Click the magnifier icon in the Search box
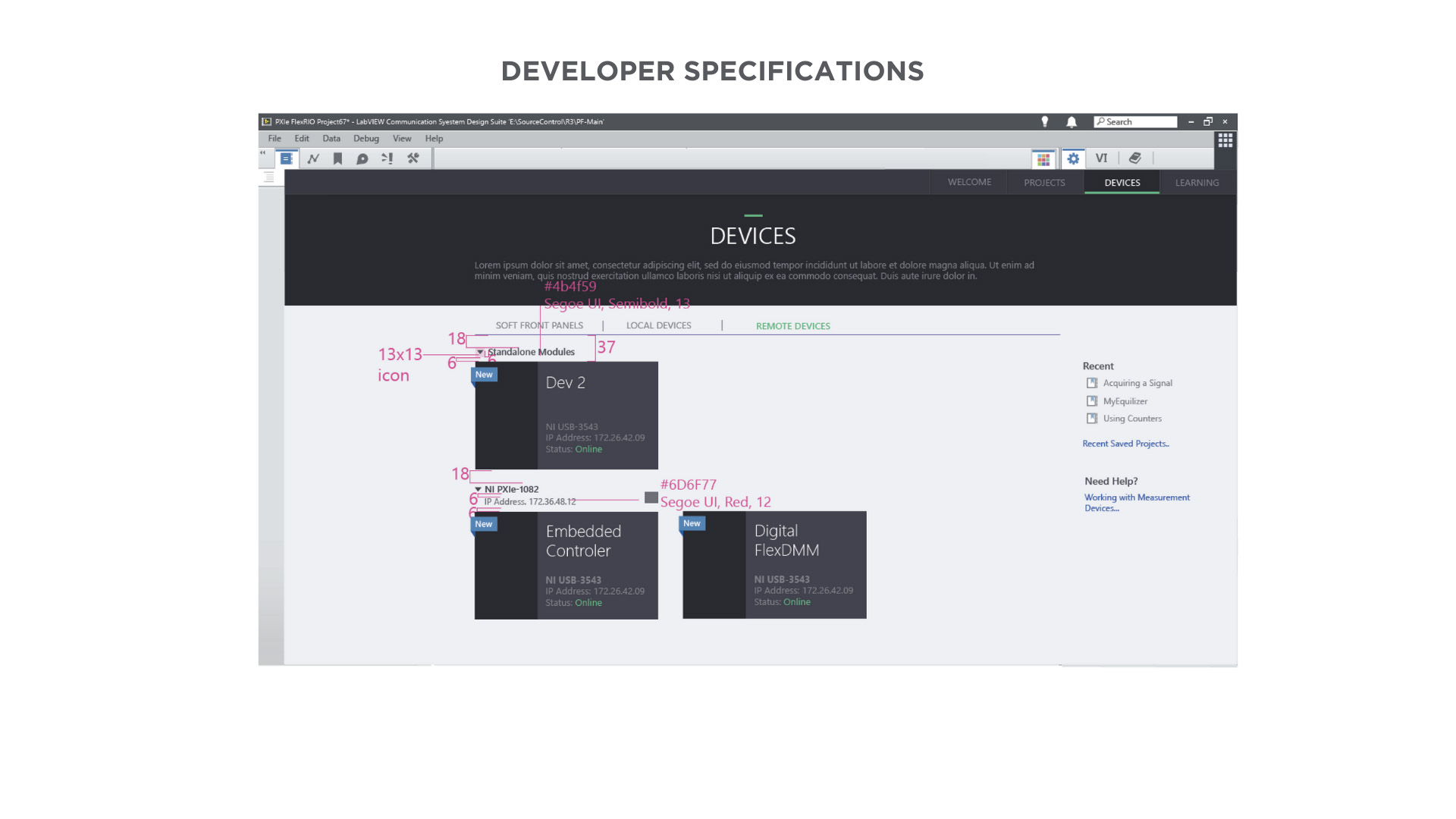 click(x=1100, y=121)
